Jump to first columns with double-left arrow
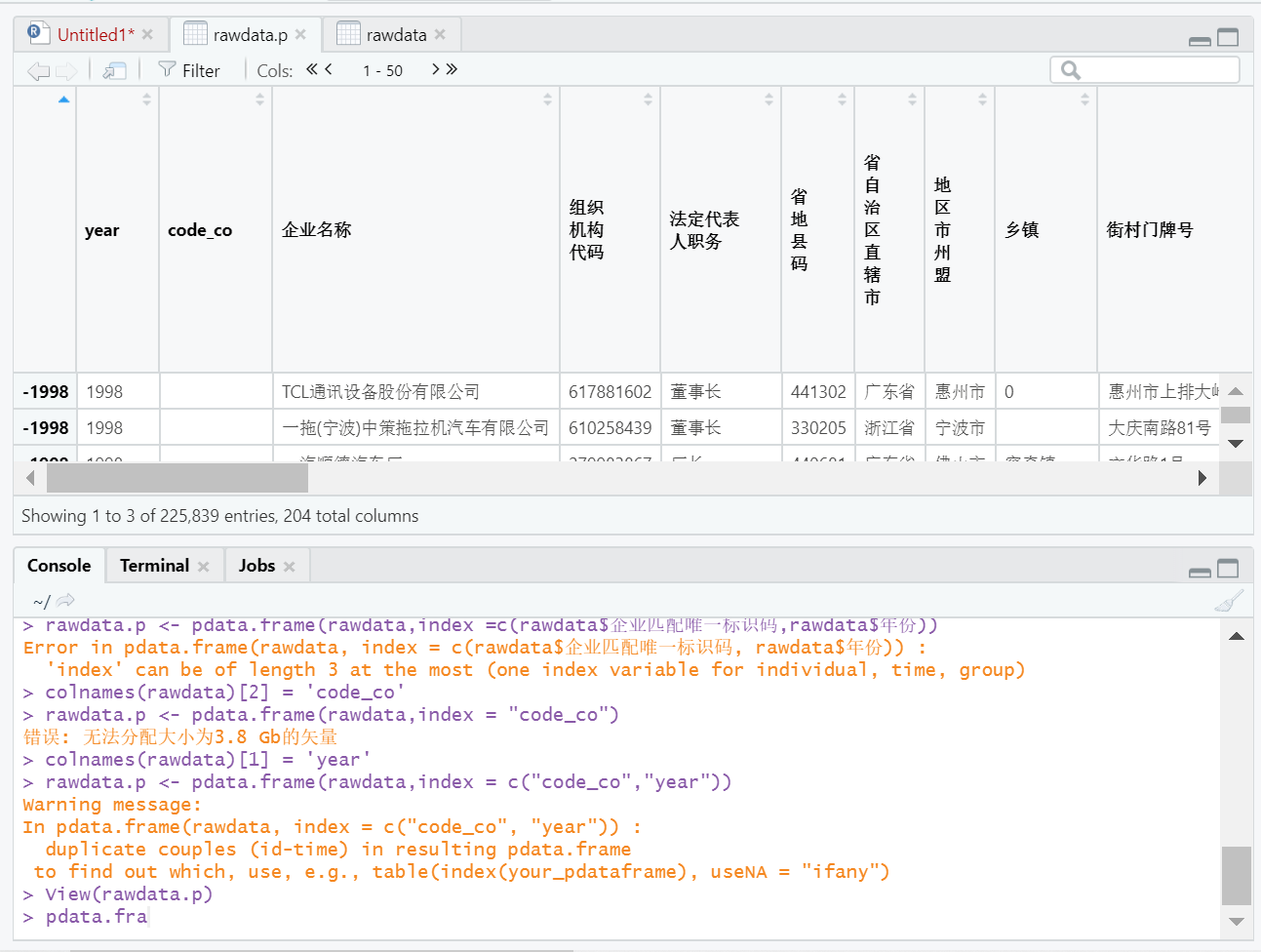Viewport: 1261px width, 952px height. coord(312,69)
